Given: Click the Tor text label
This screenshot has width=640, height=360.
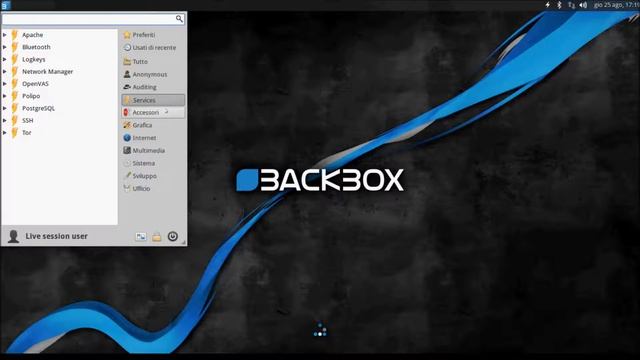Looking at the screenshot, I should point(27,133).
